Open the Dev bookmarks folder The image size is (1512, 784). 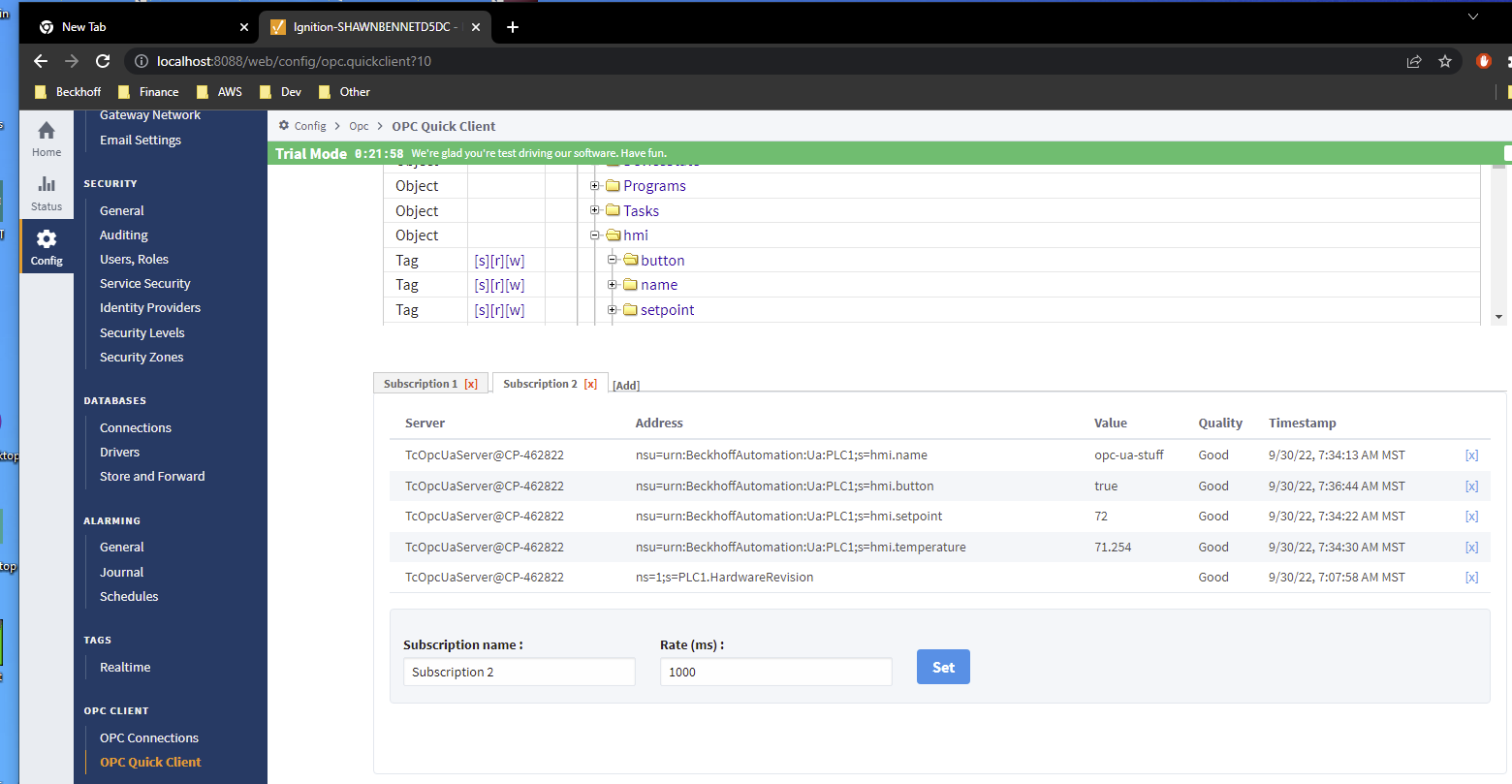(280, 92)
